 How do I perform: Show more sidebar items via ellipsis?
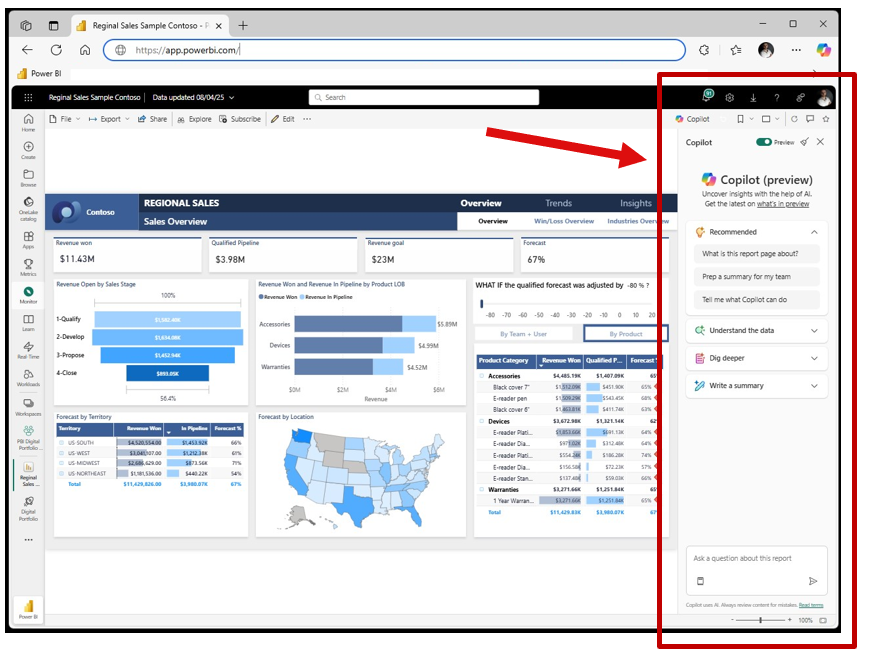pyautogui.click(x=28, y=539)
